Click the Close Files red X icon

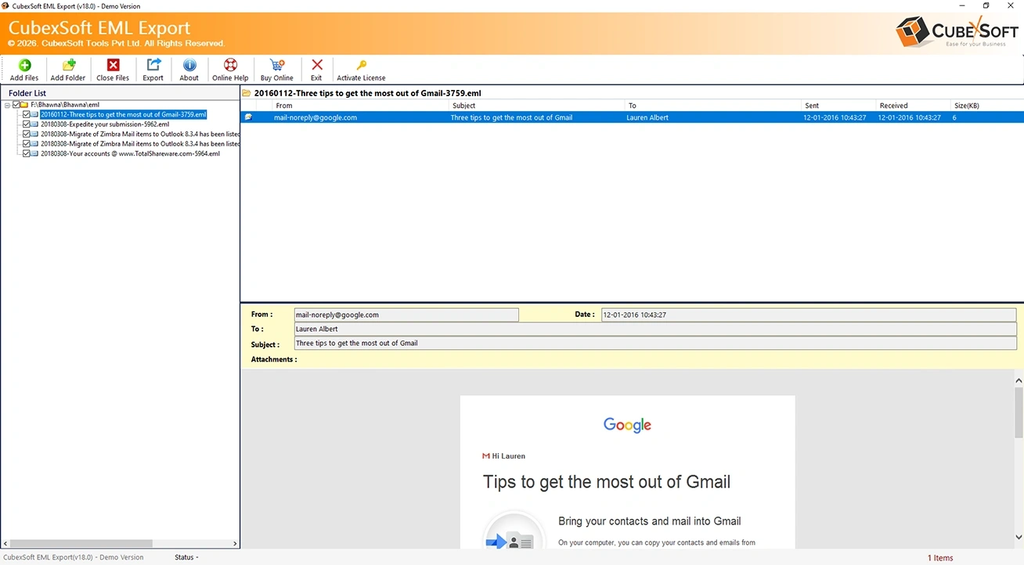(x=113, y=69)
